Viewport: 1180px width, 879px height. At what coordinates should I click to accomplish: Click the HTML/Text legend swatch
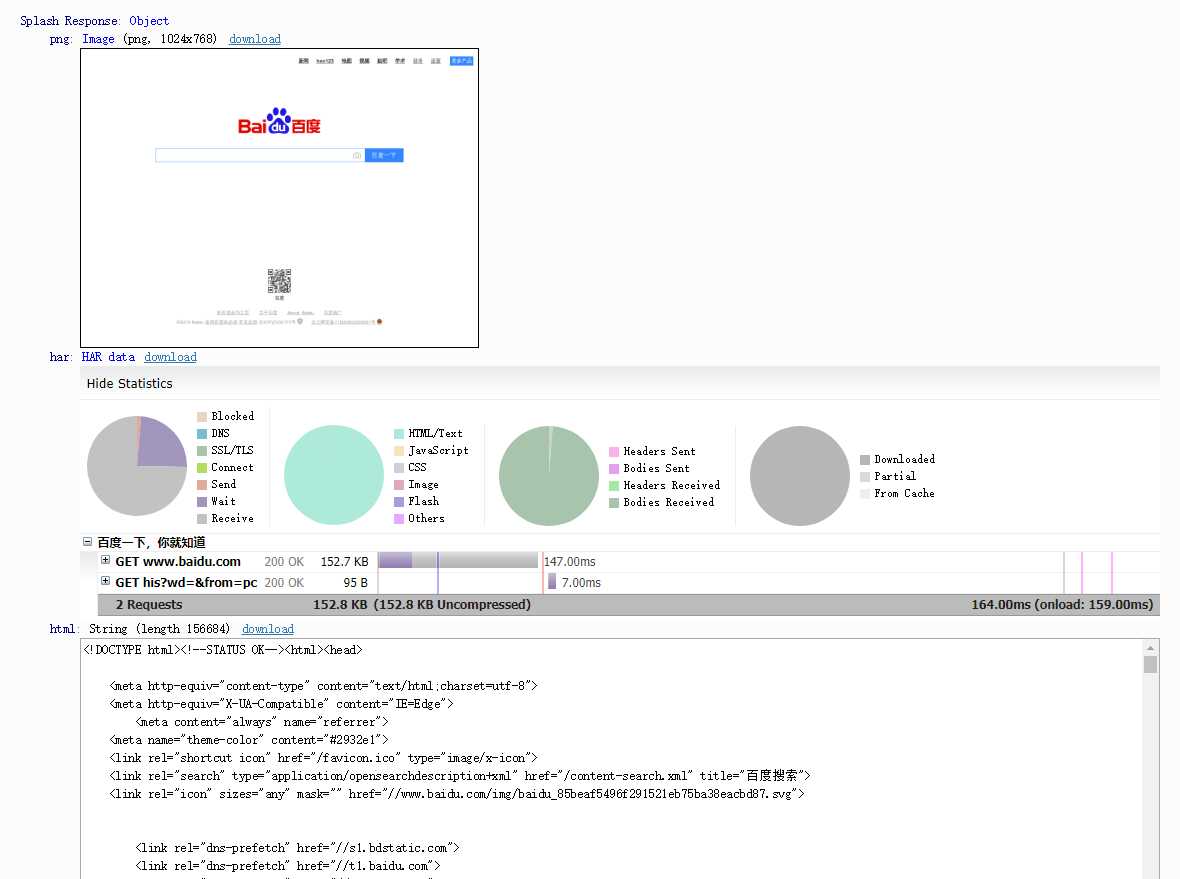(x=399, y=433)
